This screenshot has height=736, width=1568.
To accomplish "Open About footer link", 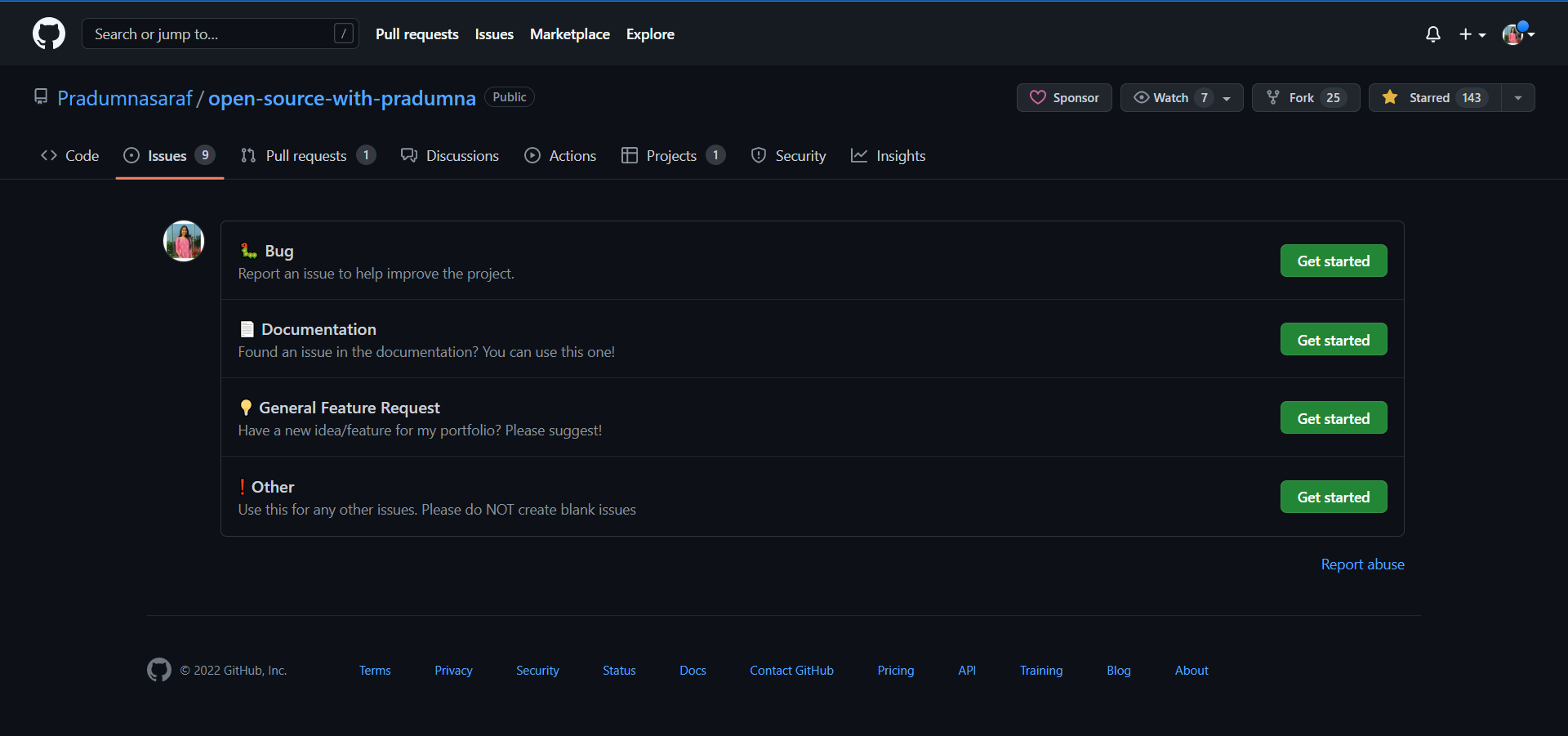I will coord(1192,671).
